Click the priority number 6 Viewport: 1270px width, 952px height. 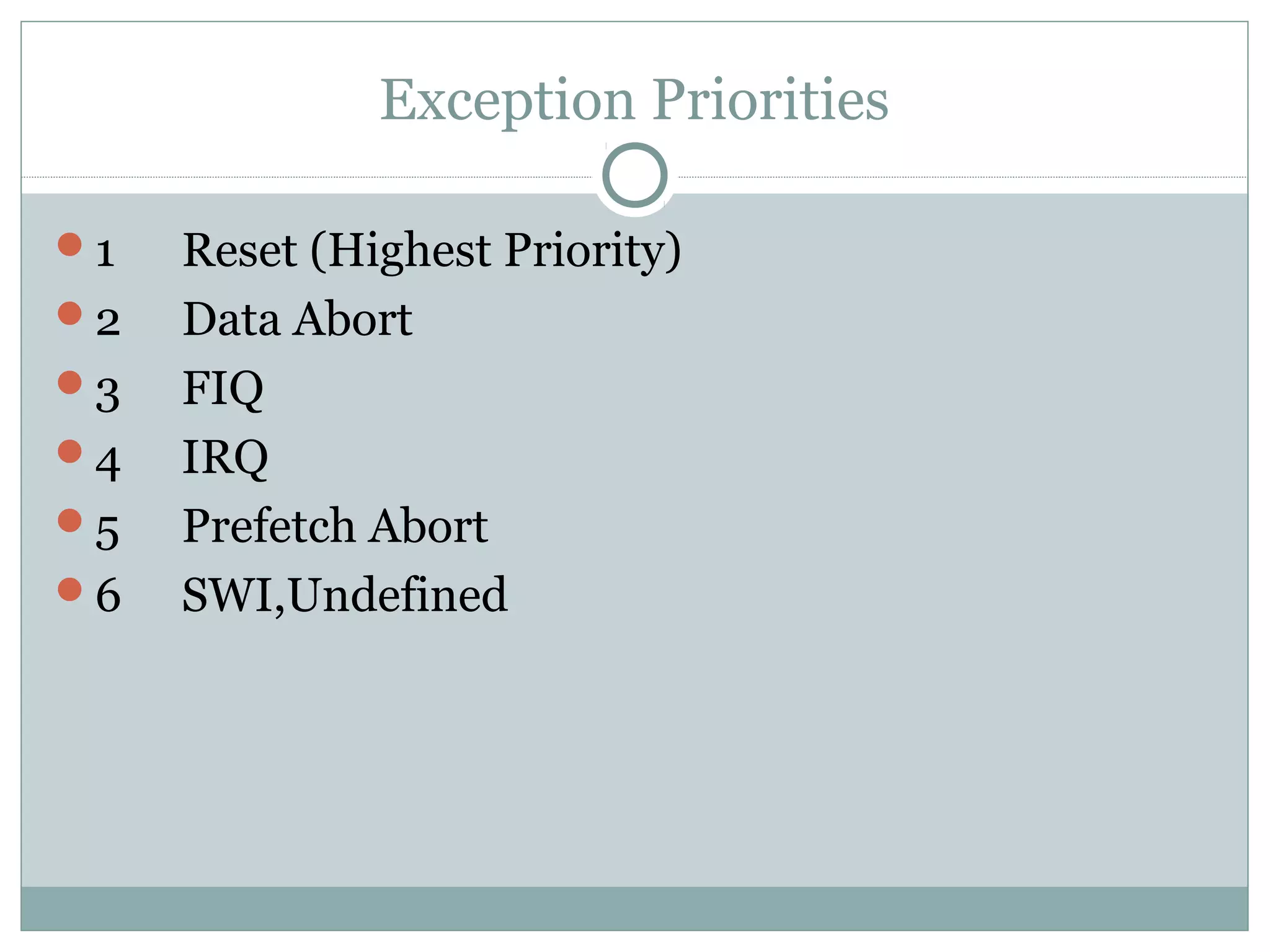(x=108, y=596)
